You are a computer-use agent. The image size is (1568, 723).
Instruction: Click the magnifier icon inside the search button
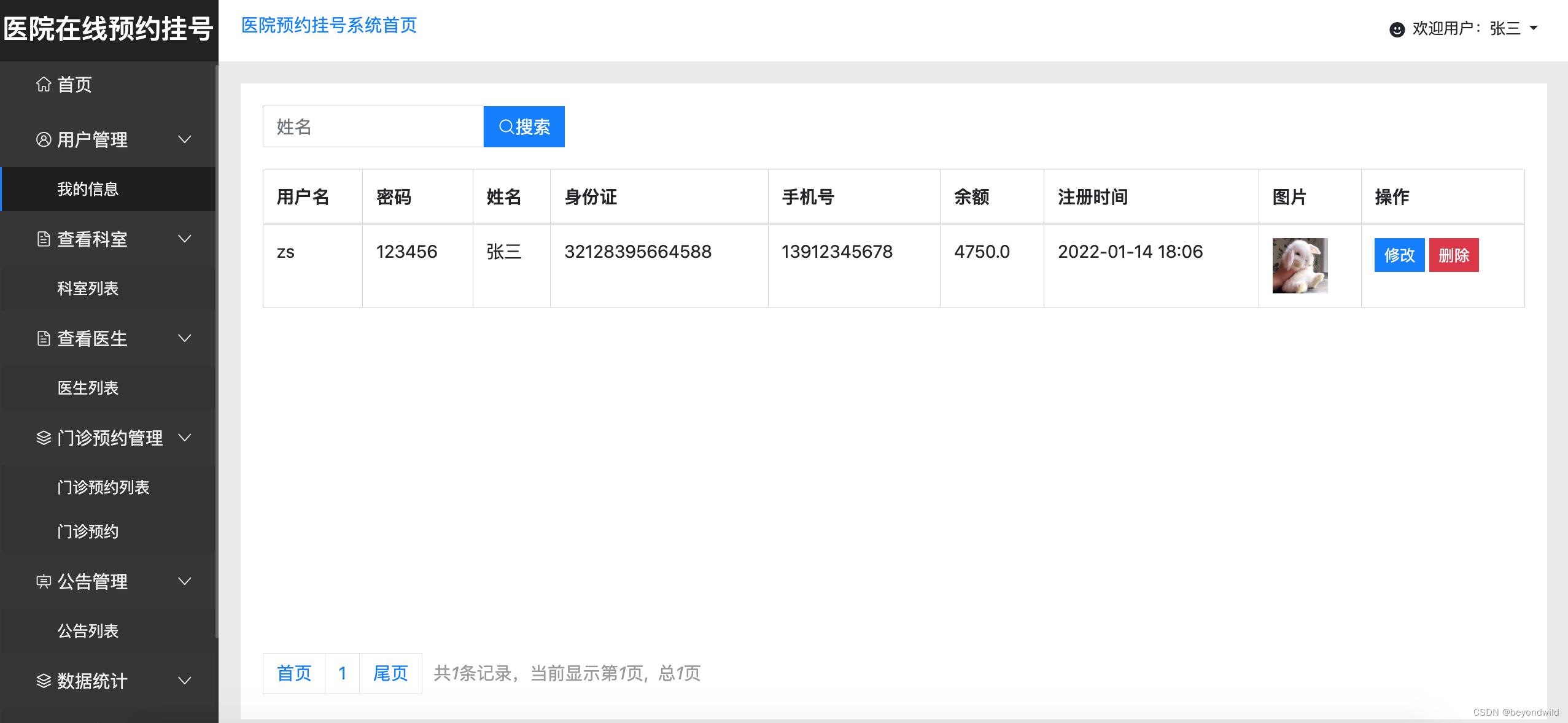click(506, 127)
